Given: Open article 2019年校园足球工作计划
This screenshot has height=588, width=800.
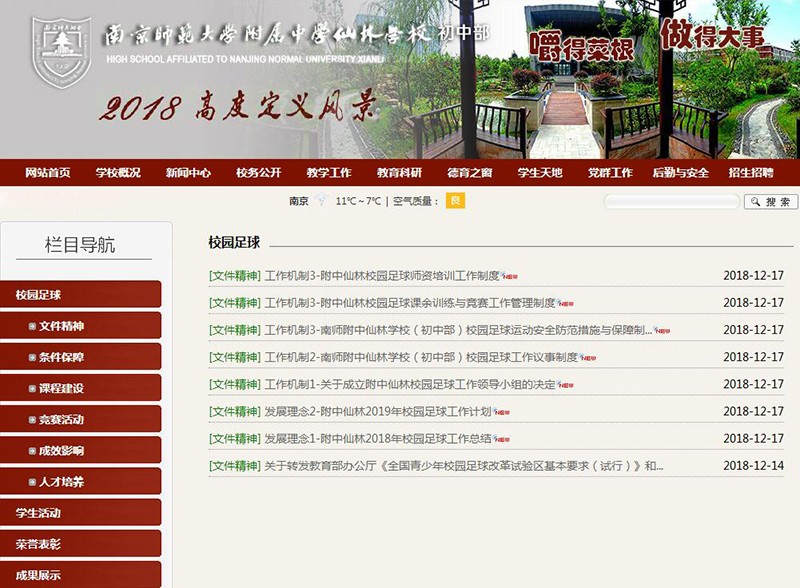Looking at the screenshot, I should tap(378, 411).
